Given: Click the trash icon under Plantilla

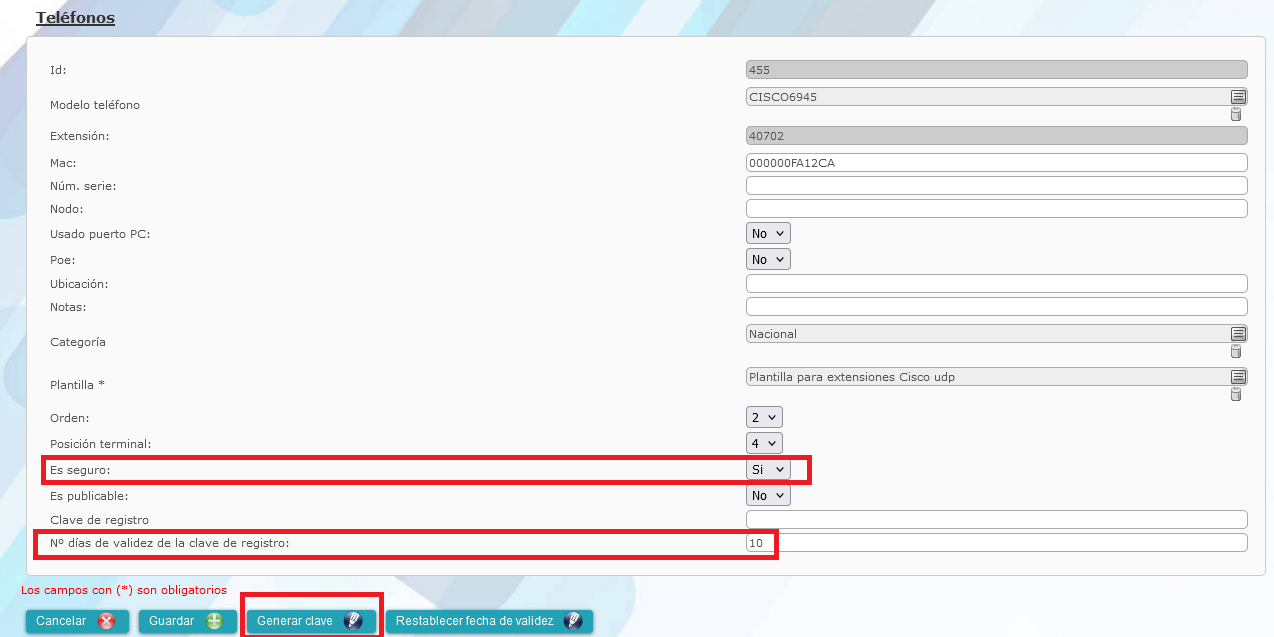Looking at the screenshot, I should [1236, 394].
